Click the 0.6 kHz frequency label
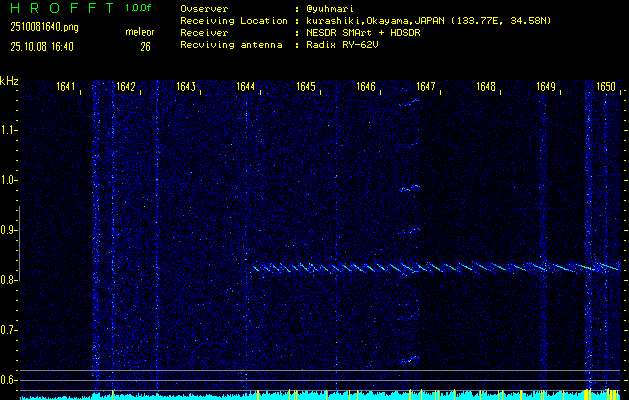 coord(9,379)
